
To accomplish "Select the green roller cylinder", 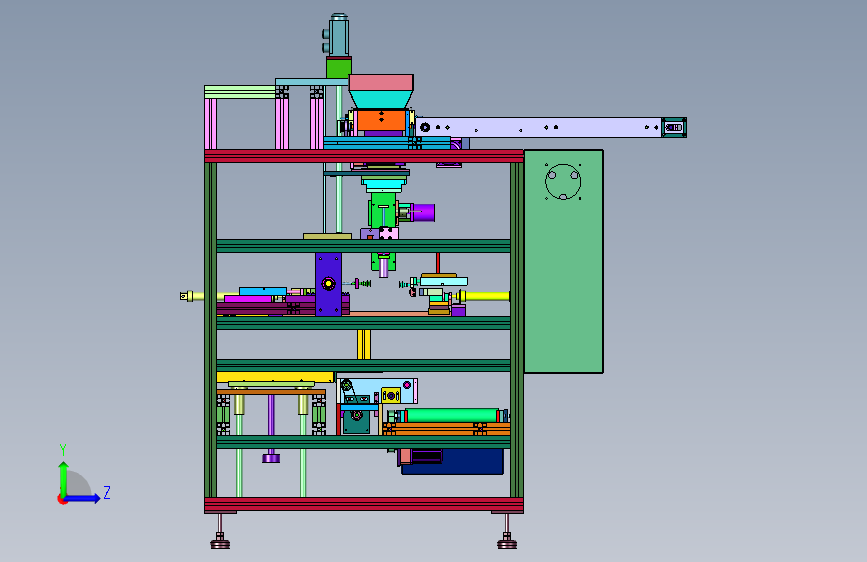I will (452, 415).
